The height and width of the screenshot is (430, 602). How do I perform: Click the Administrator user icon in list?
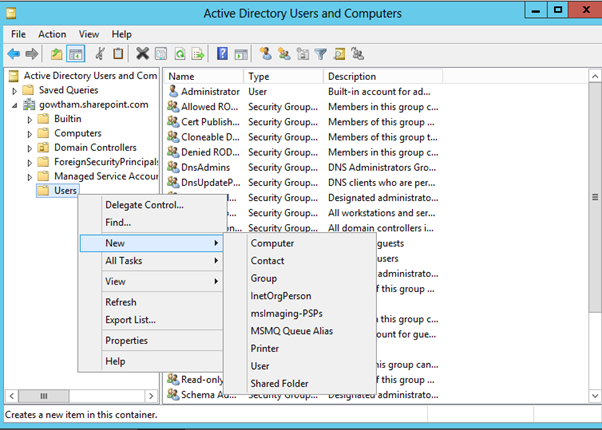point(173,91)
